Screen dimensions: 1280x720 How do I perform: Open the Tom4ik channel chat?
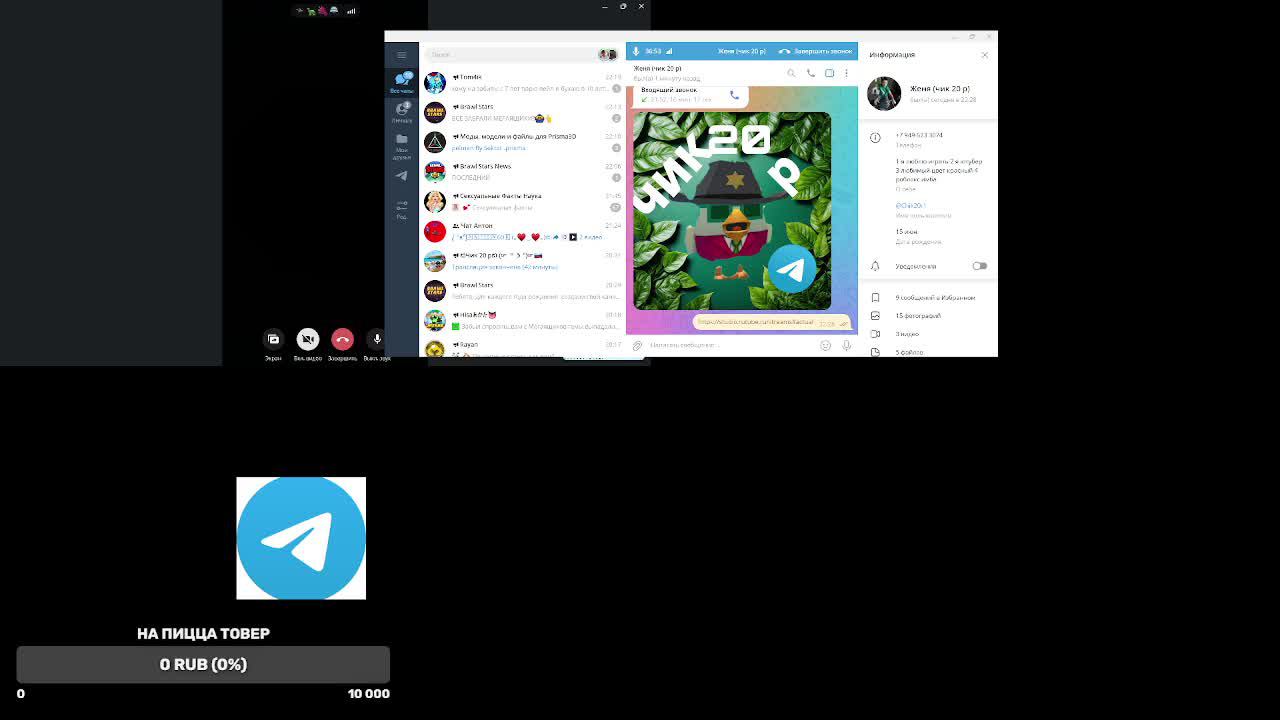click(523, 83)
